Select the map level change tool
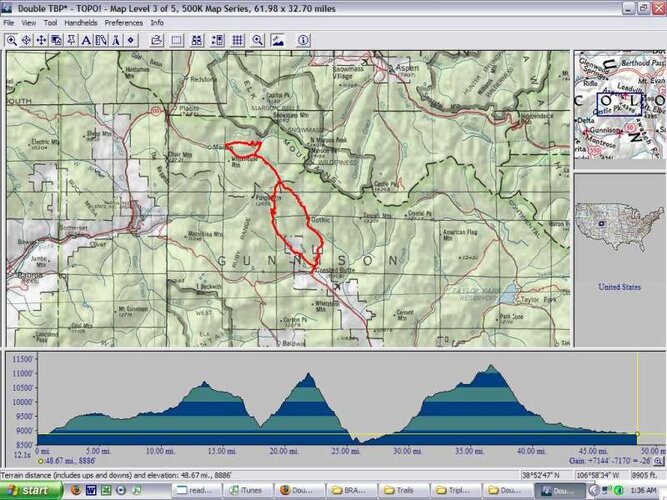Image resolution: width=667 pixels, height=500 pixels. (56, 40)
